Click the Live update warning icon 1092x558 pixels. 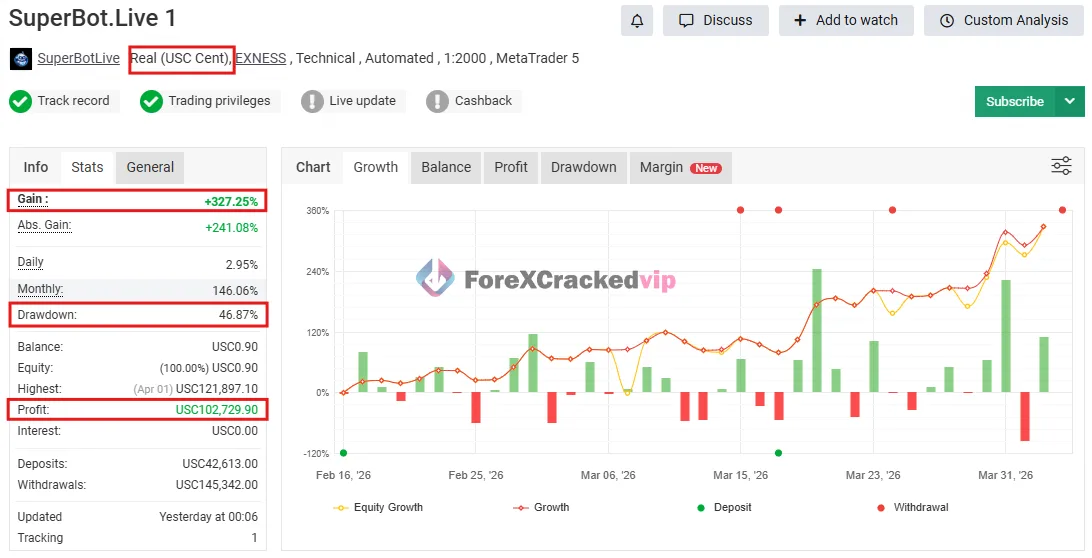312,101
